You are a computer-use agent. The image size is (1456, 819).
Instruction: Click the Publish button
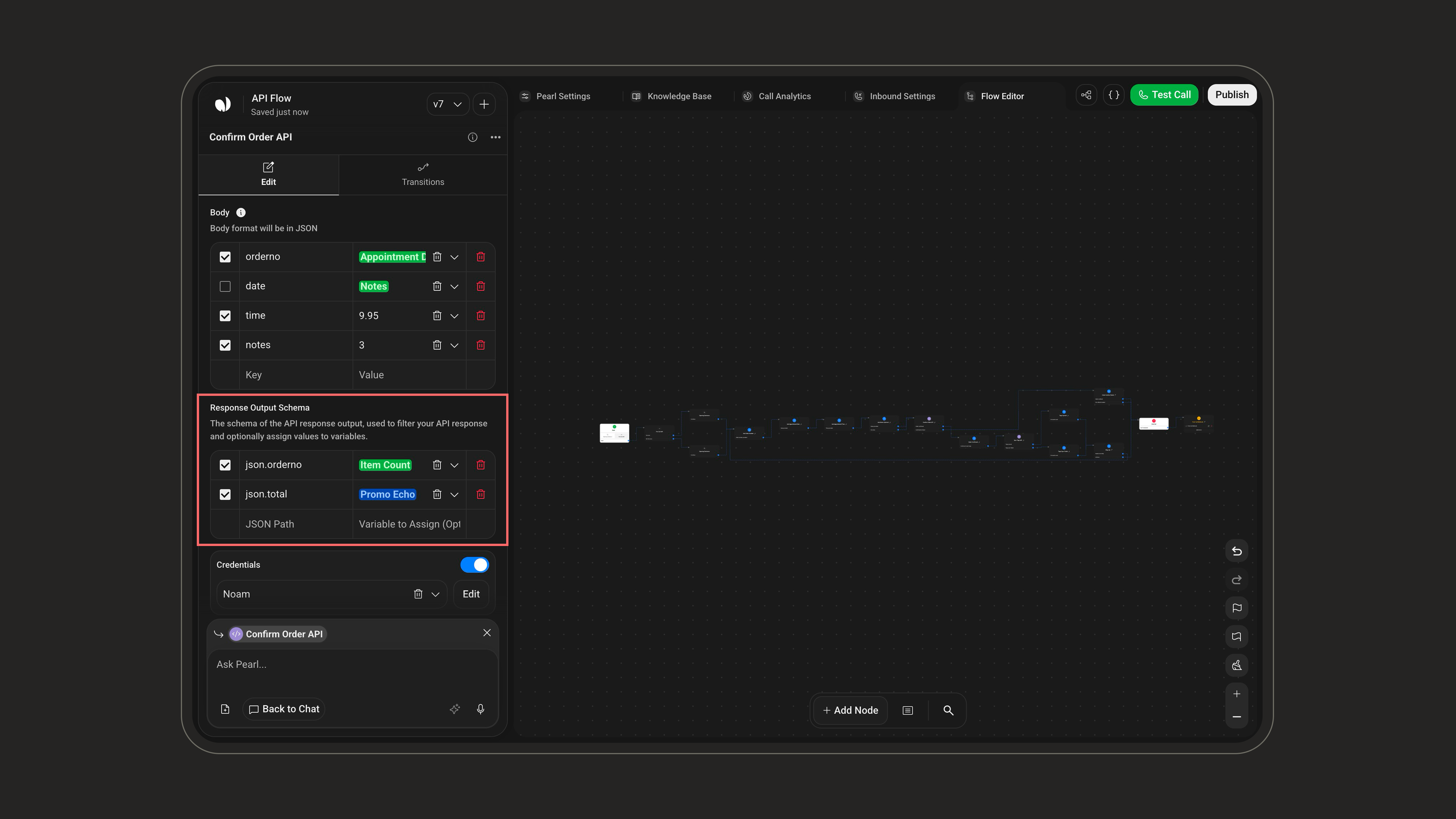tap(1232, 95)
